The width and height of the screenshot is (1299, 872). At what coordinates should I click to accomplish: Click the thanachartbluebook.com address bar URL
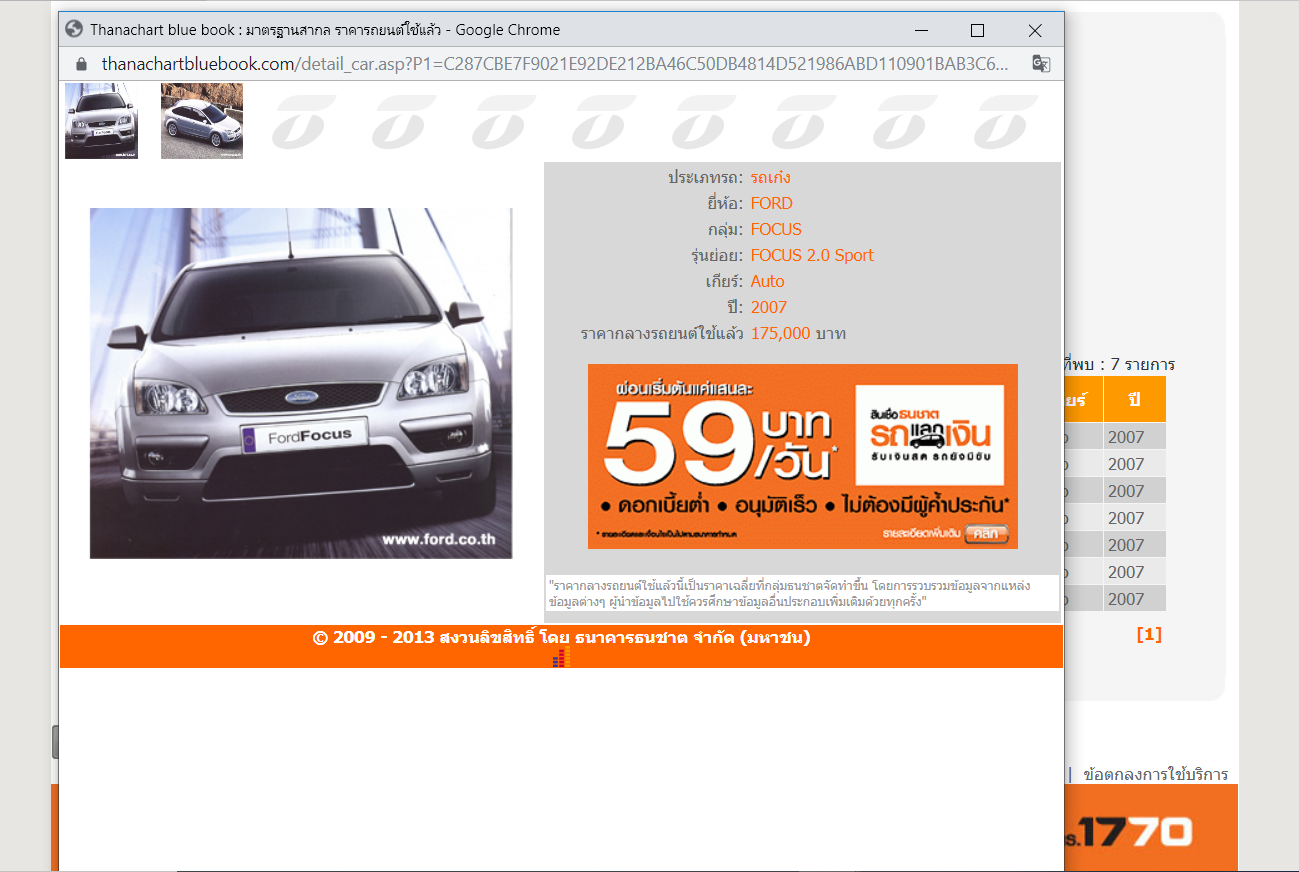pos(555,64)
